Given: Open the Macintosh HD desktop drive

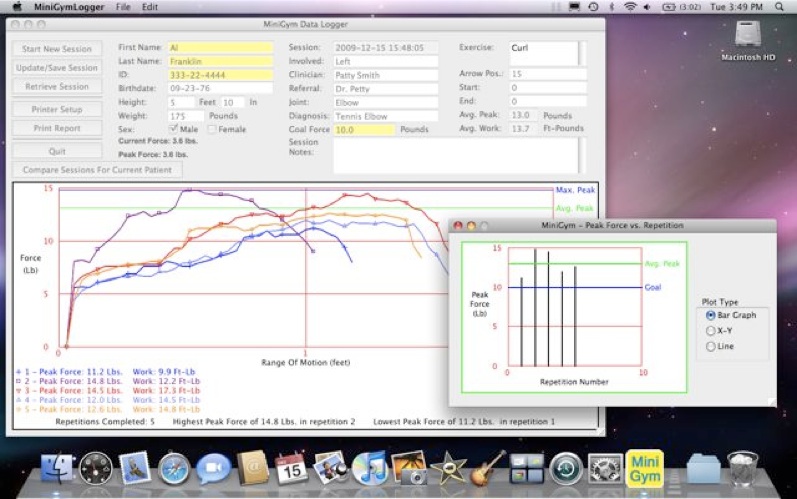Looking at the screenshot, I should 748,41.
